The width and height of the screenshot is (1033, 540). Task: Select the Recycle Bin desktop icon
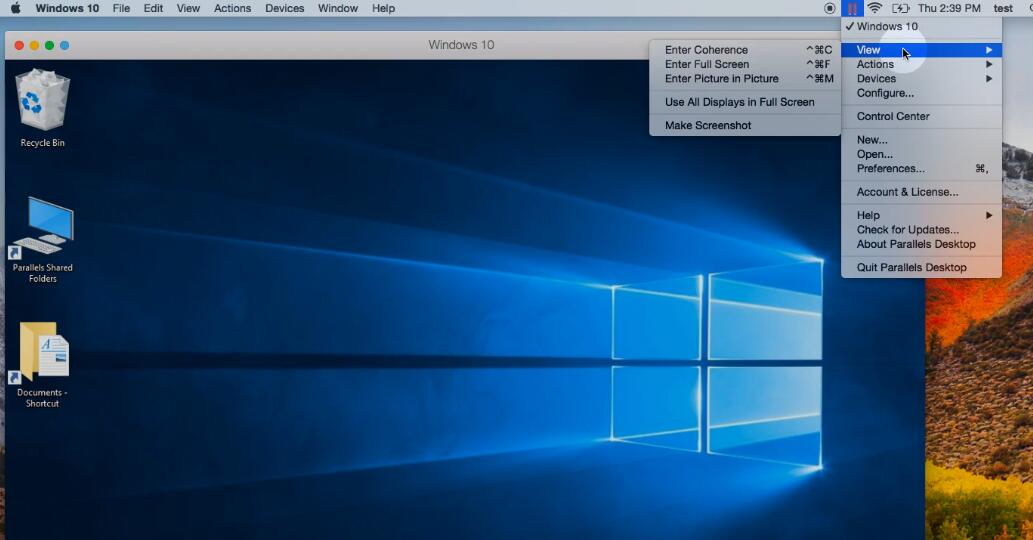[43, 109]
